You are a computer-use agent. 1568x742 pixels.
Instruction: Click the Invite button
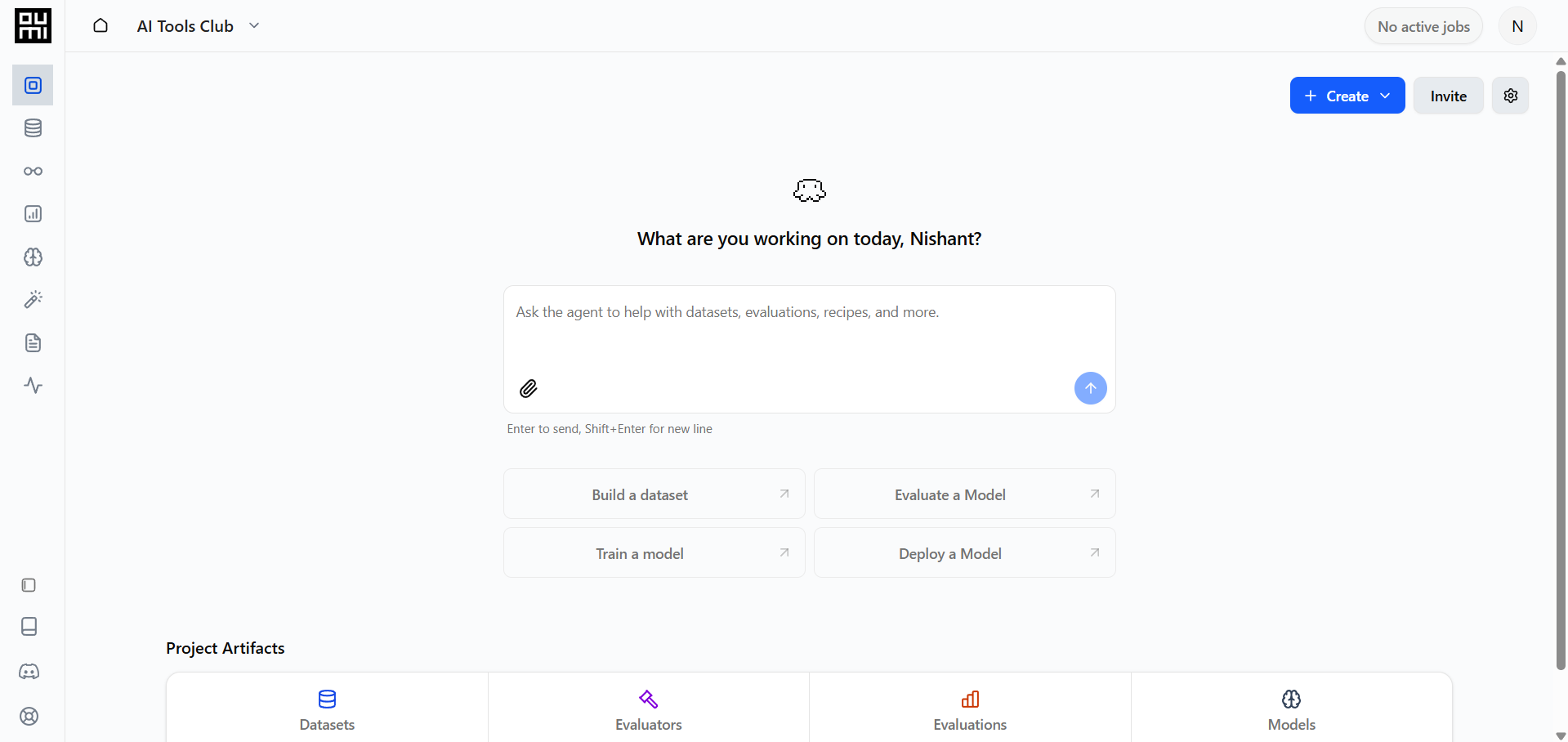(1447, 96)
